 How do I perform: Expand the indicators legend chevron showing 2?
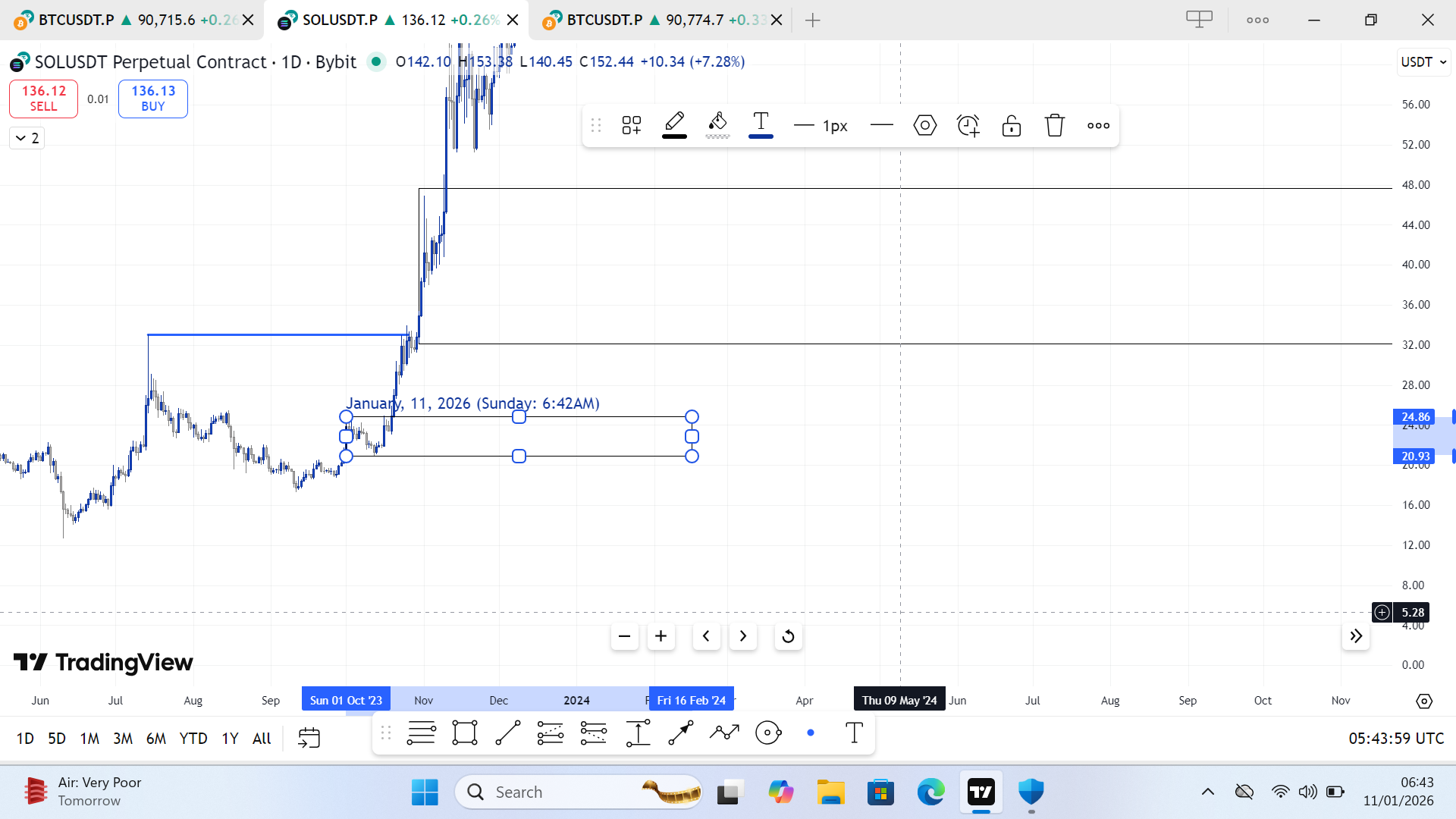click(27, 138)
